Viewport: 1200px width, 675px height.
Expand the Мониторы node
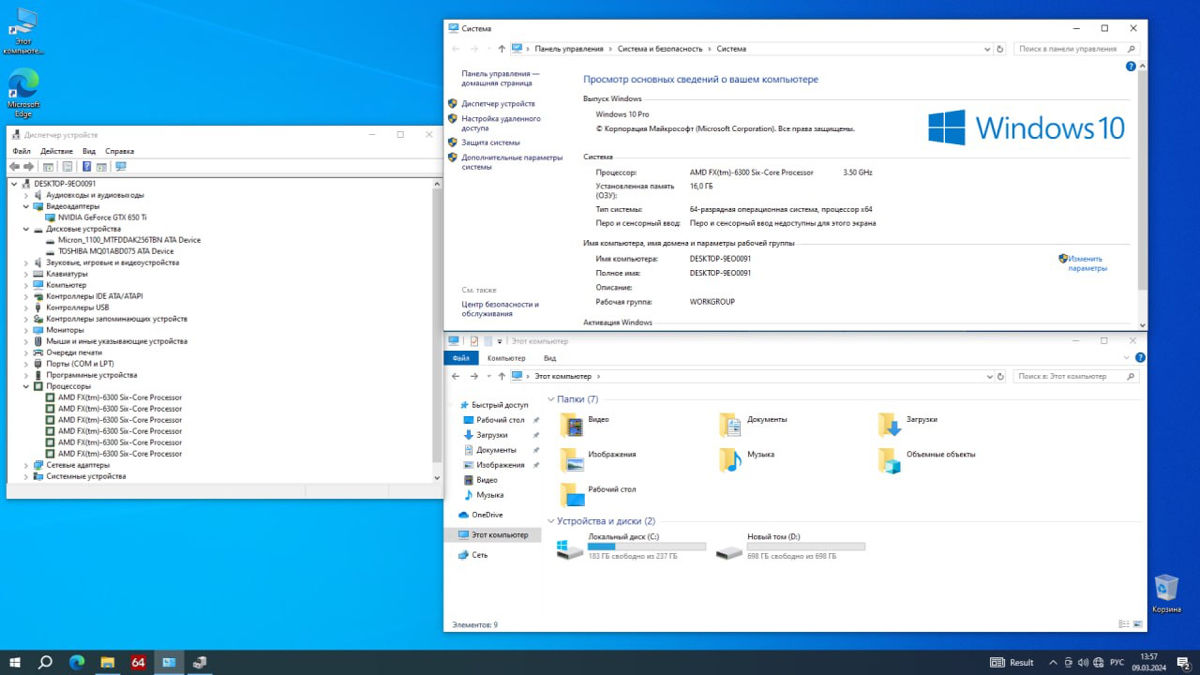pyautogui.click(x=26, y=330)
